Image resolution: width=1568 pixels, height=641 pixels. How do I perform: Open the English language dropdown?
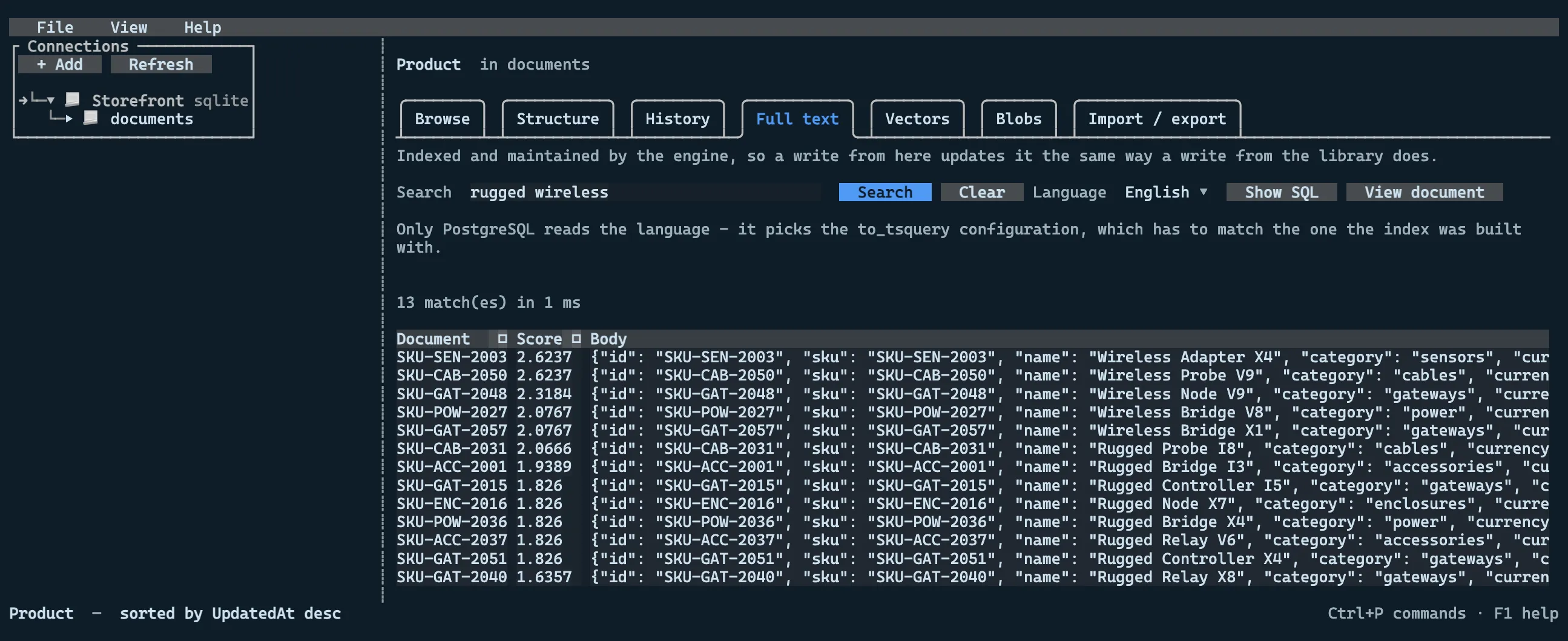[x=1165, y=192]
